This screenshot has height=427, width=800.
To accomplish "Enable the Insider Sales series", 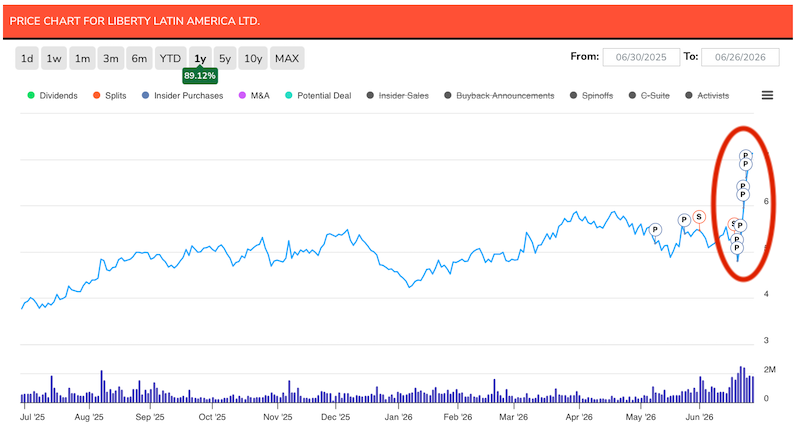I will pos(398,95).
